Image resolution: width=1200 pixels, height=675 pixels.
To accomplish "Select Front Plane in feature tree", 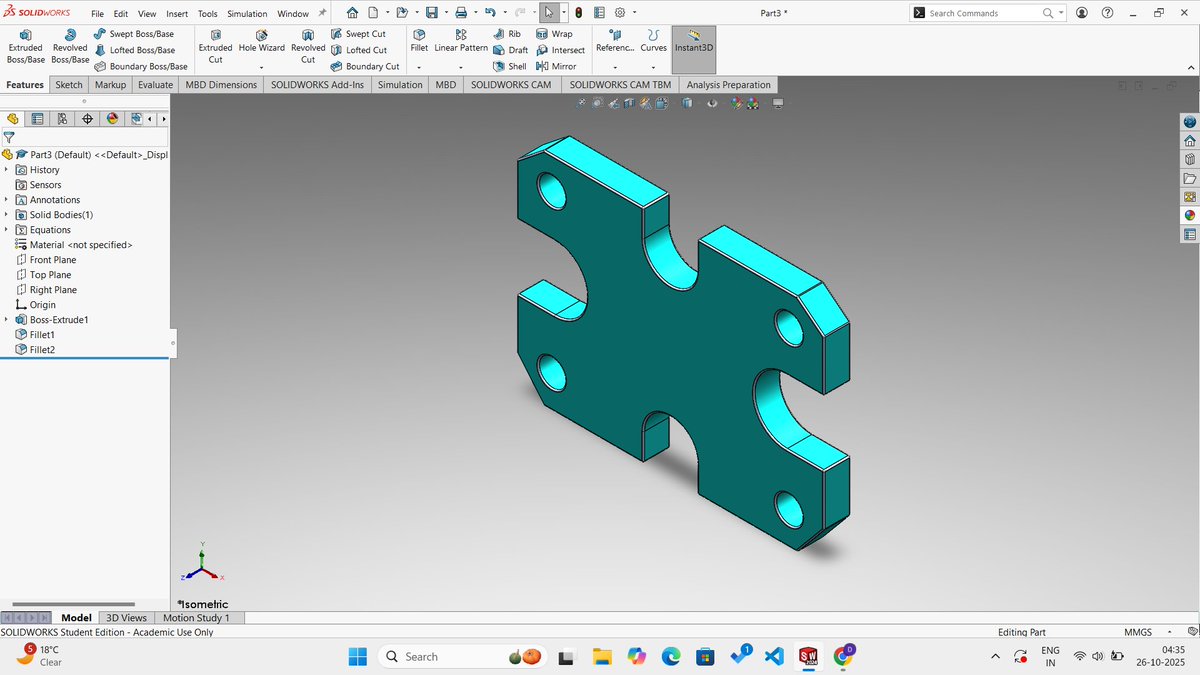I will tap(46, 260).
